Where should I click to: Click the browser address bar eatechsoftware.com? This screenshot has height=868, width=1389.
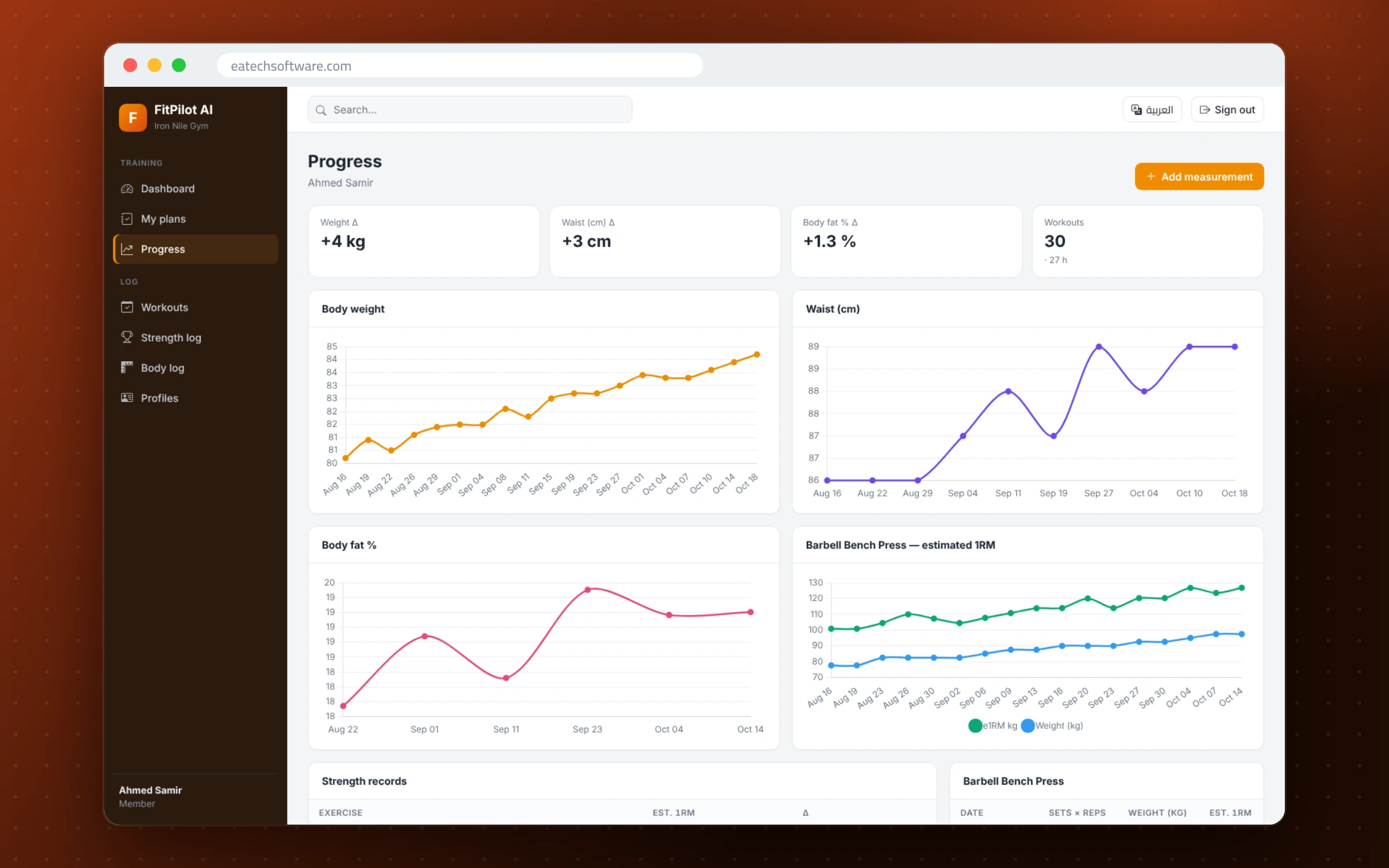[460, 65]
